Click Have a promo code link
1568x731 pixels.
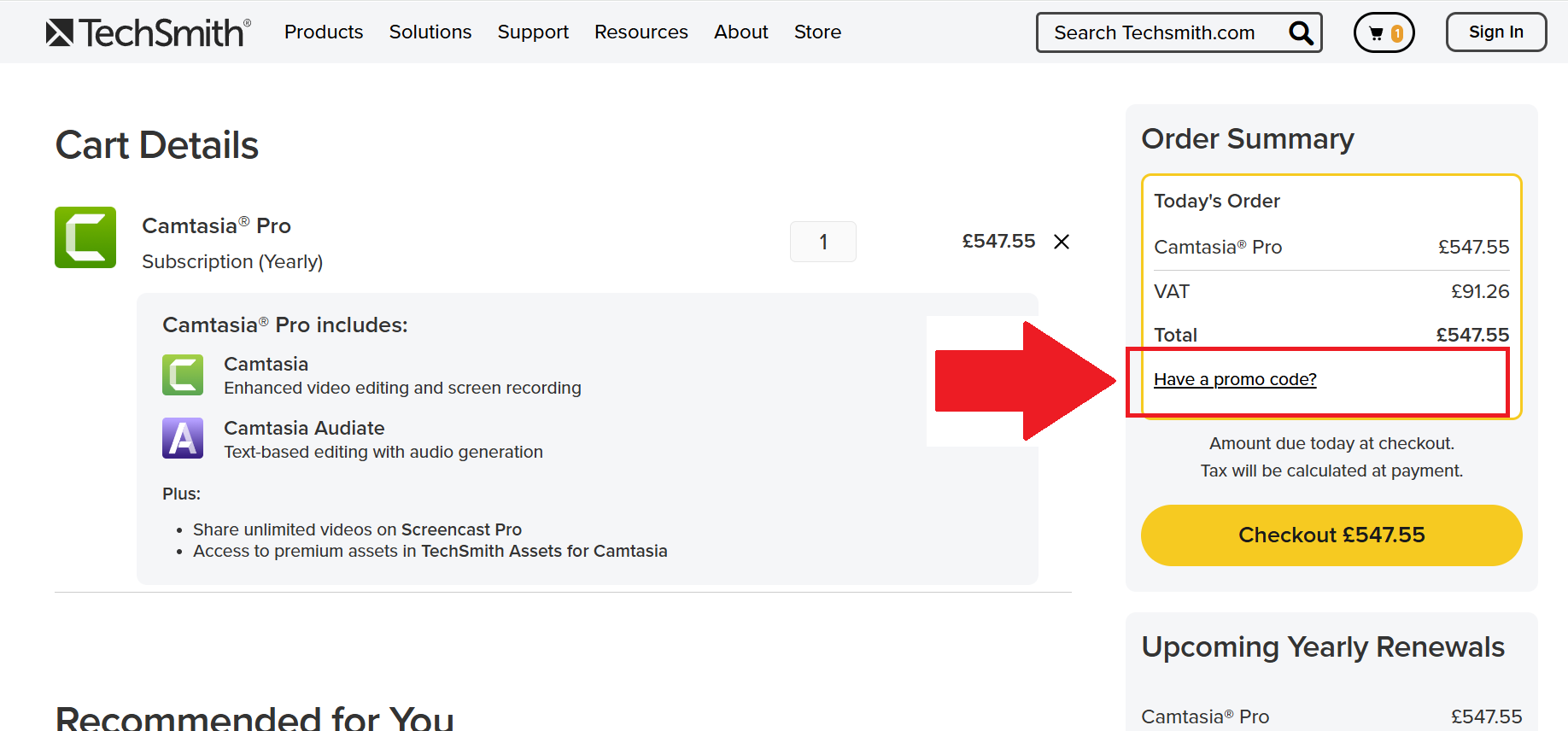[1235, 379]
